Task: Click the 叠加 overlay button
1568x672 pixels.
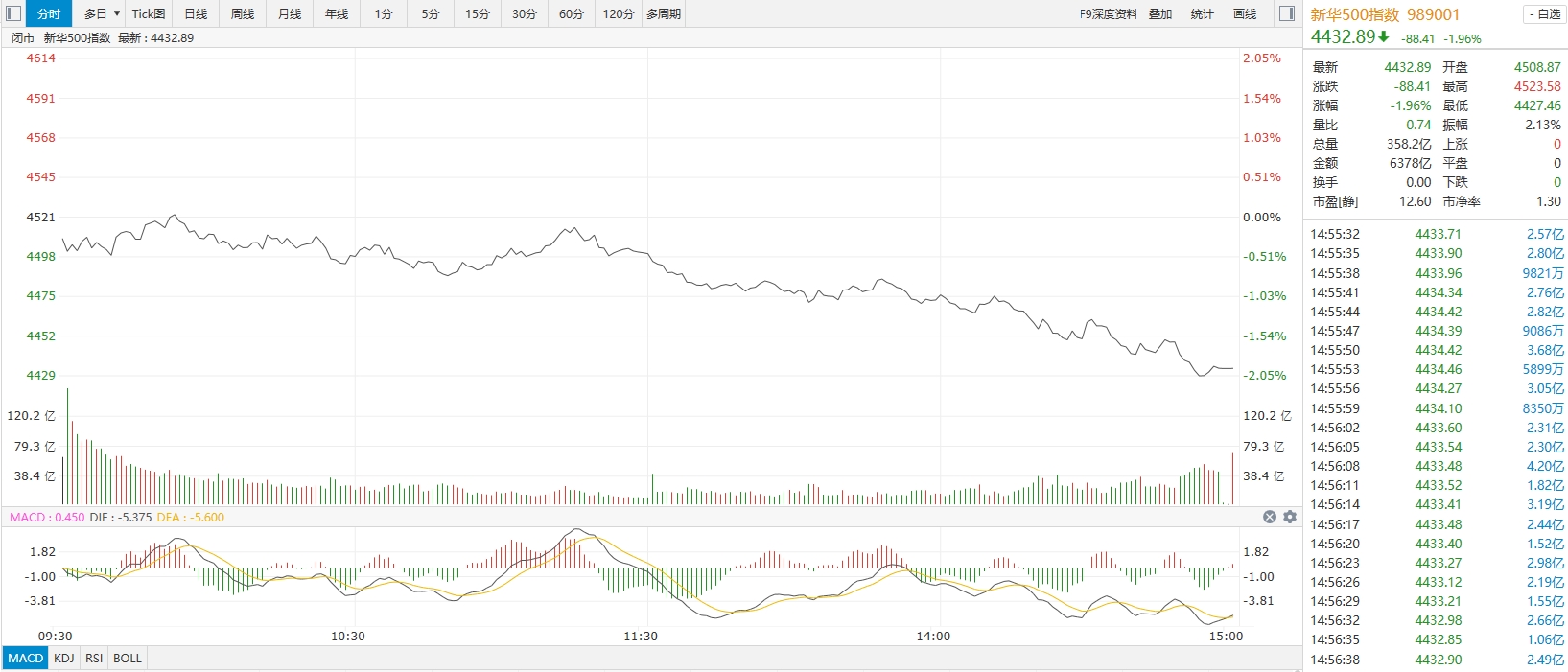Action: (x=1160, y=13)
